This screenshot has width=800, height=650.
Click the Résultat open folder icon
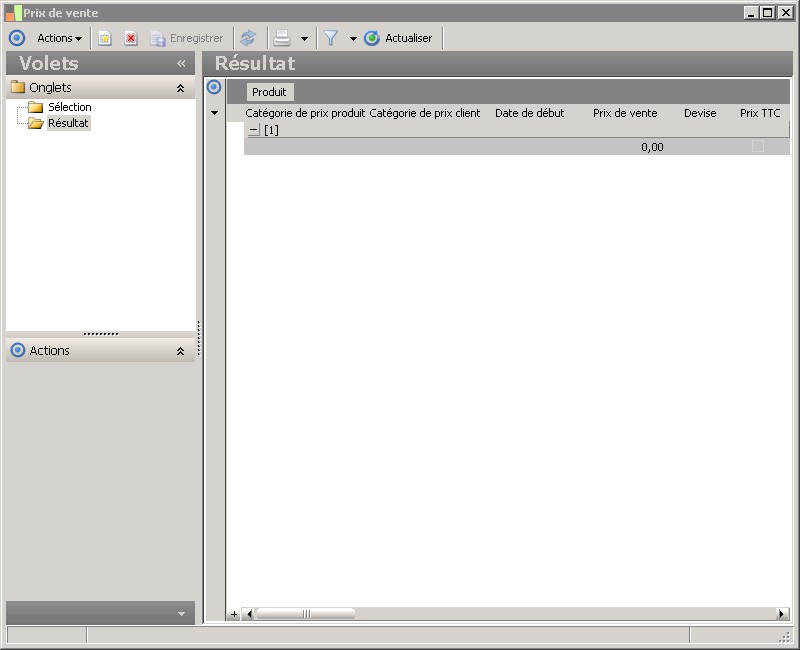click(x=36, y=123)
